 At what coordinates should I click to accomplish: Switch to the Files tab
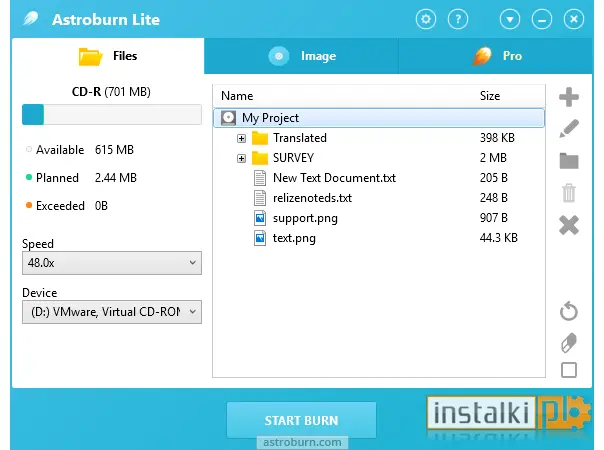point(108,56)
